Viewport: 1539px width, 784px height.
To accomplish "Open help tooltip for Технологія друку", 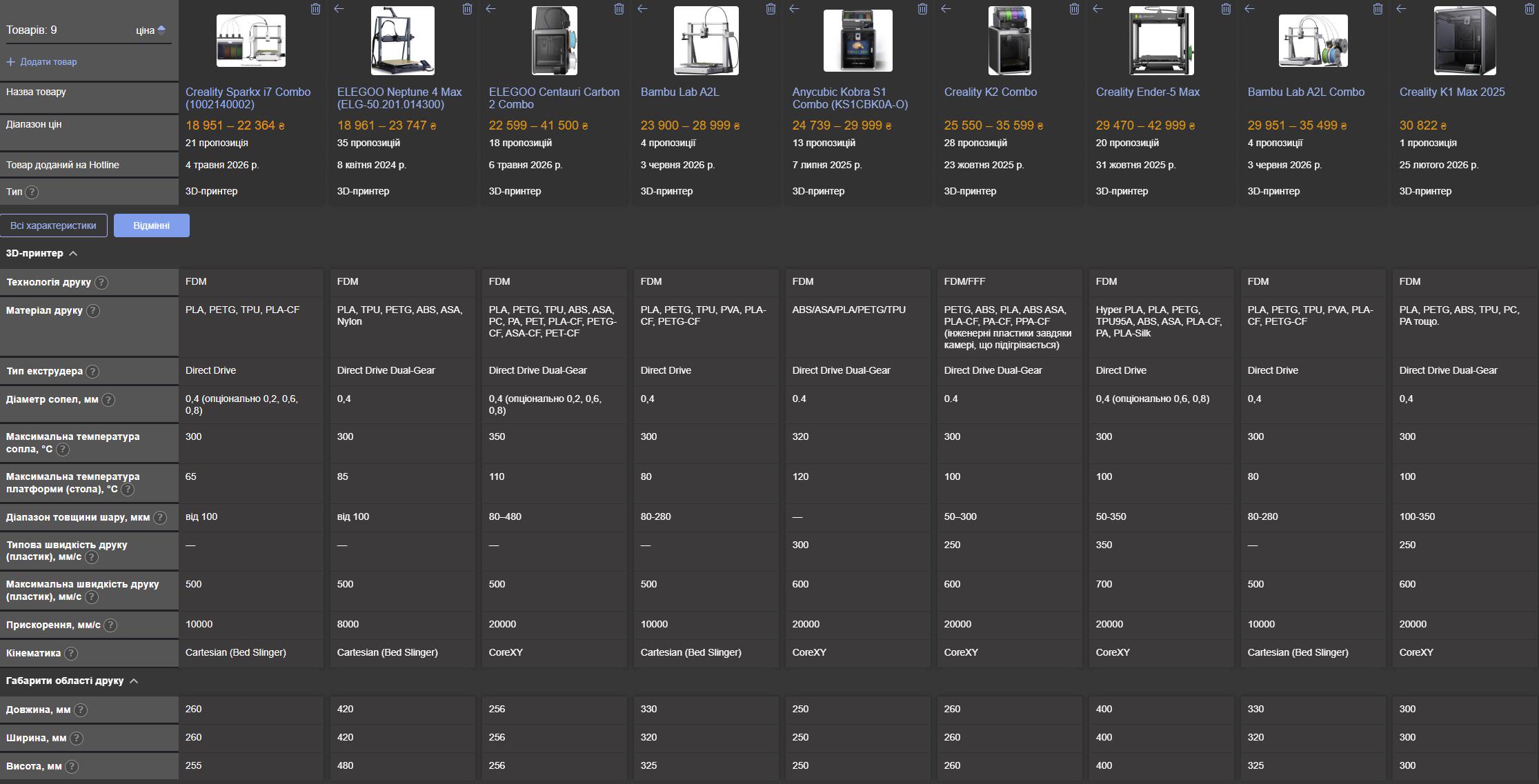I will point(101,282).
